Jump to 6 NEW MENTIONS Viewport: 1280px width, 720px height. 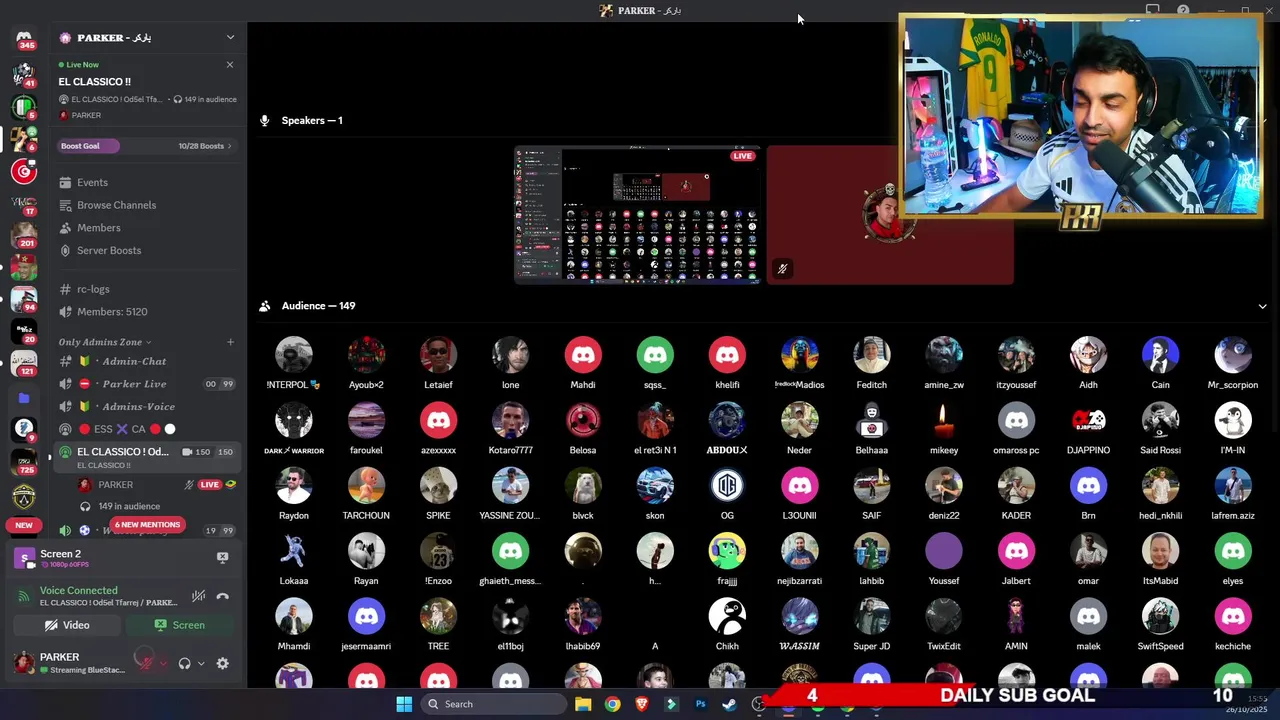147,525
